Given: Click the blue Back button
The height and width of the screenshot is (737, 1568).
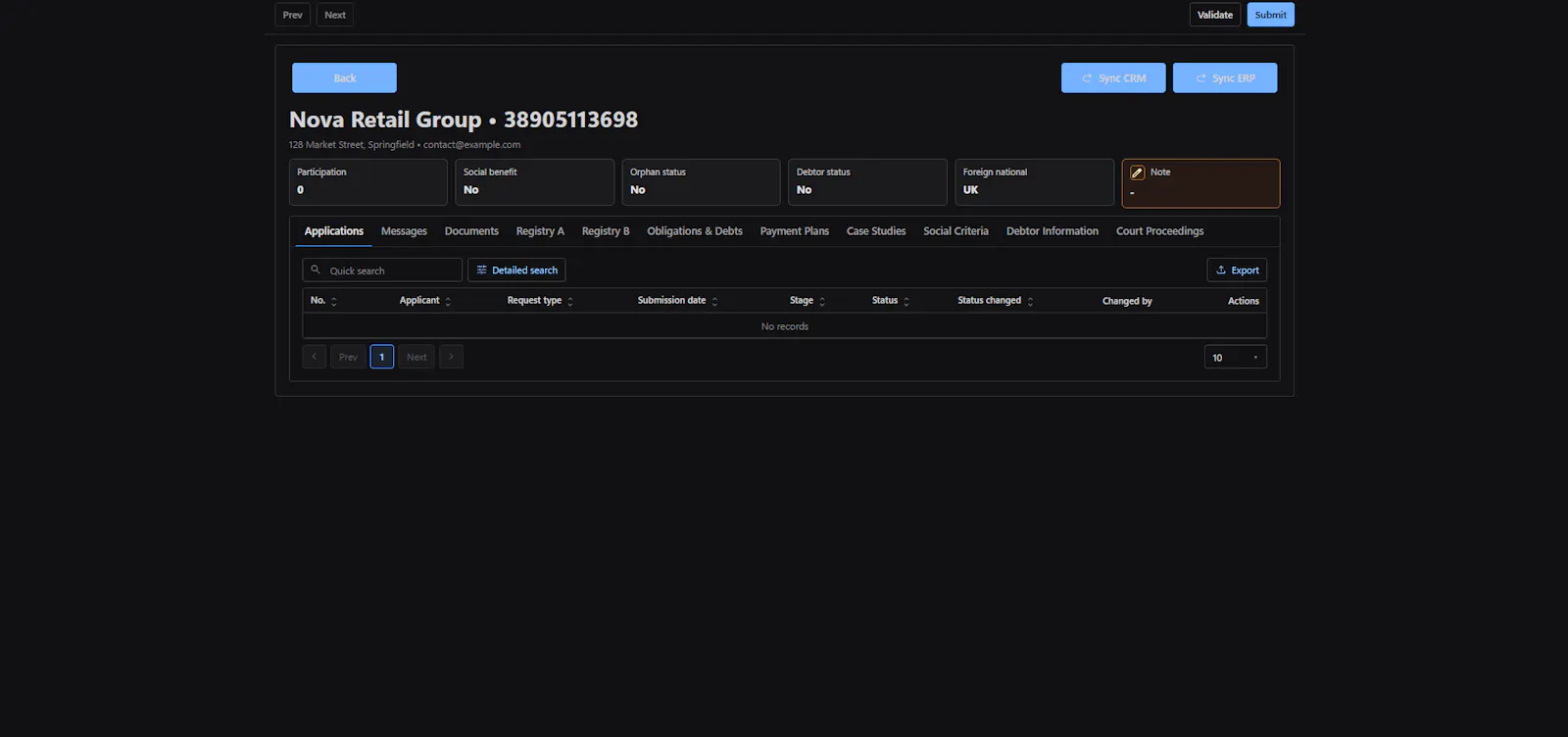Looking at the screenshot, I should click(344, 78).
